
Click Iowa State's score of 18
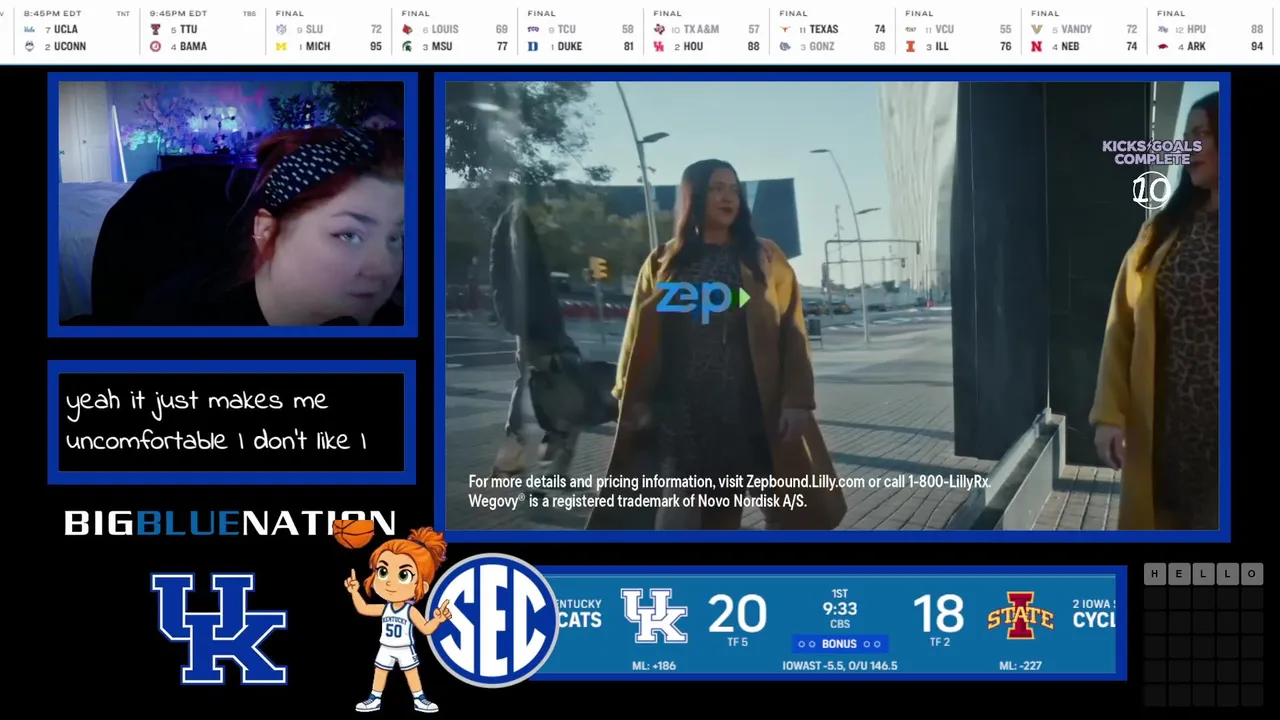click(x=938, y=614)
